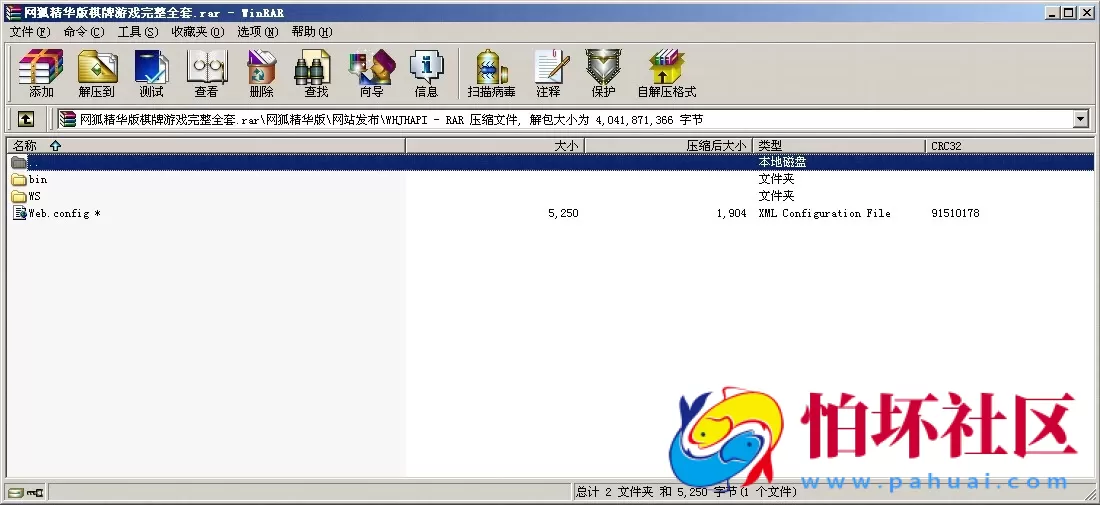This screenshot has height=505, width=1100.
Task: Launch the 向导 (Wizard) icon
Action: coord(371,73)
